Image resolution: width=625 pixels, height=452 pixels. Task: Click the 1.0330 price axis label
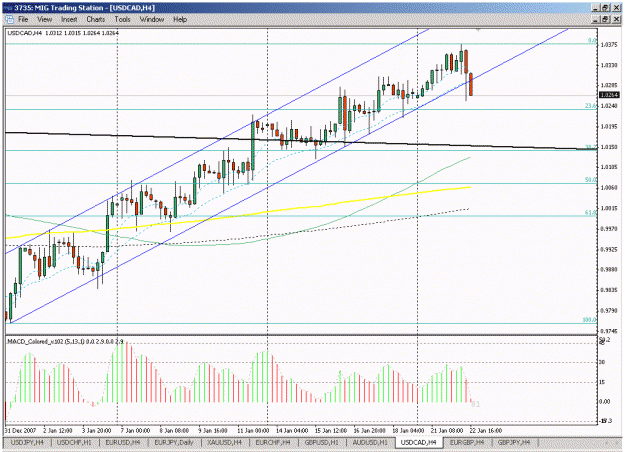coord(609,65)
